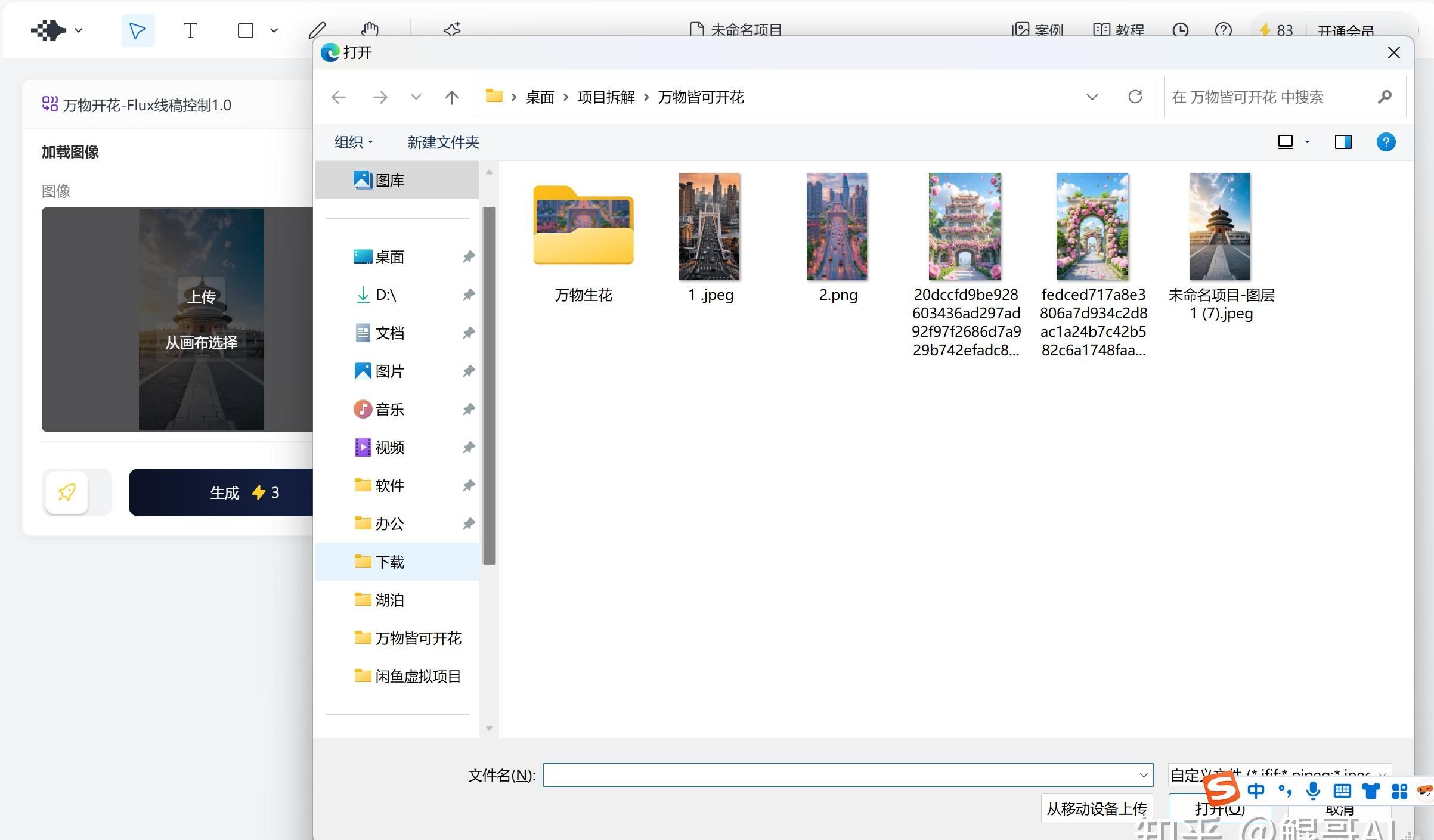1434x840 pixels.
Task: Go up one folder level
Action: (452, 97)
